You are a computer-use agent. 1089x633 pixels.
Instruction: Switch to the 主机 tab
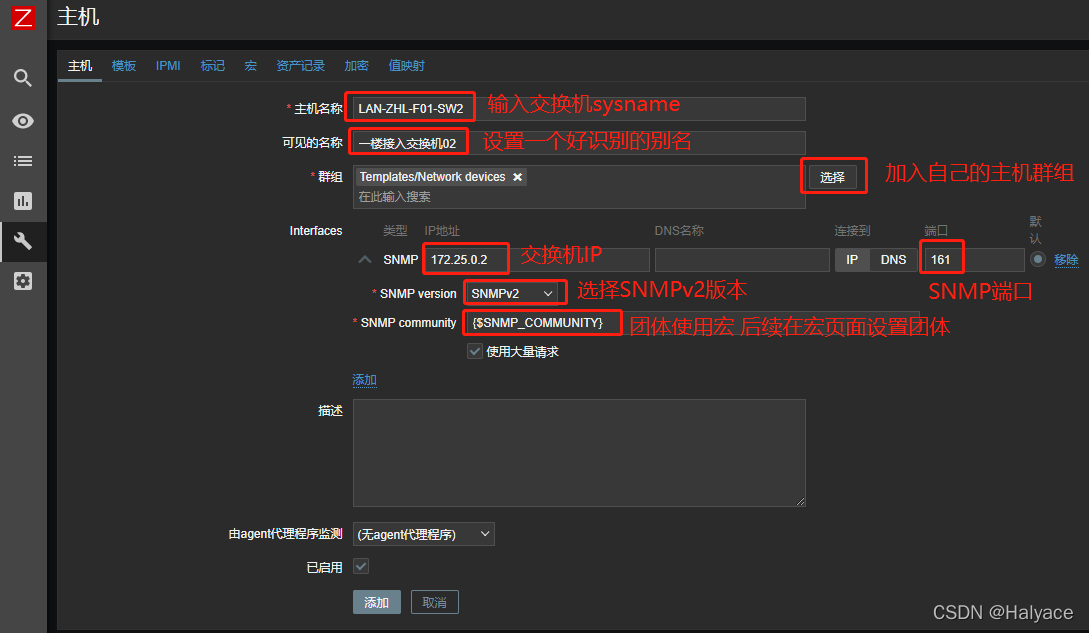tap(80, 66)
